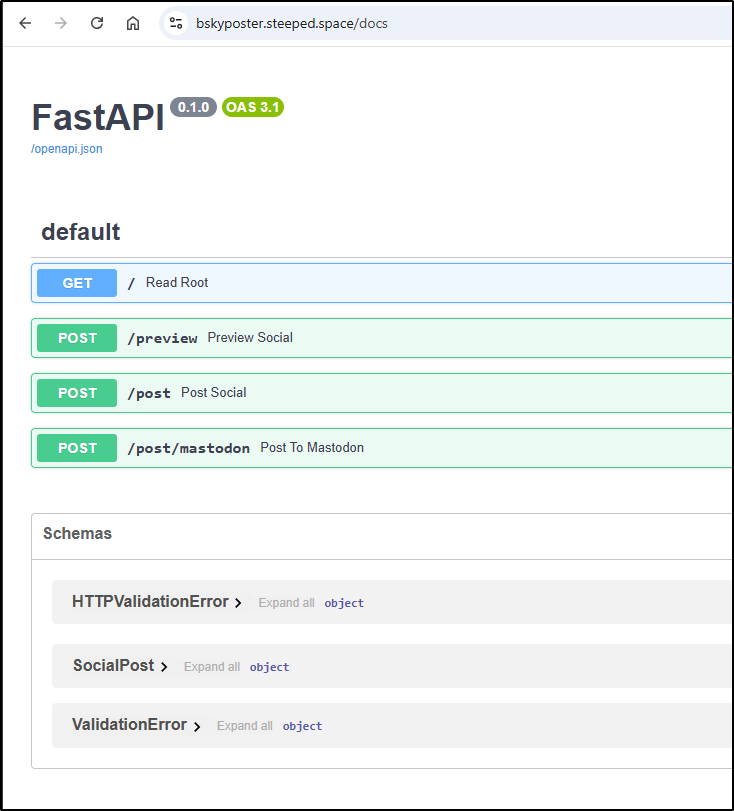This screenshot has width=734, height=811.
Task: Reload the page with refresh icon
Action: [x=97, y=23]
